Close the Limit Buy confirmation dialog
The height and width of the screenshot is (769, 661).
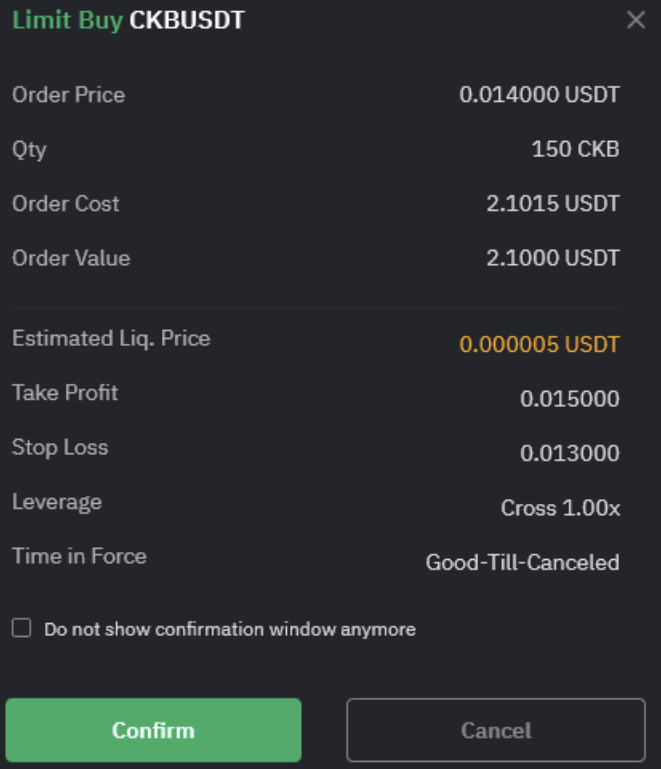[636, 20]
